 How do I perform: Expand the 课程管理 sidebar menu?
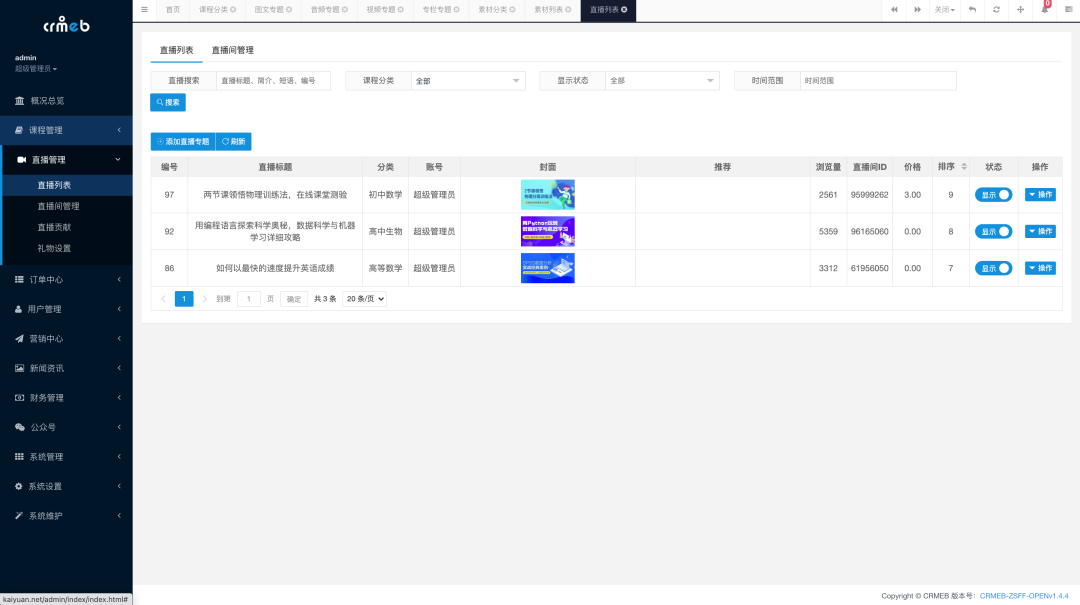click(66, 130)
